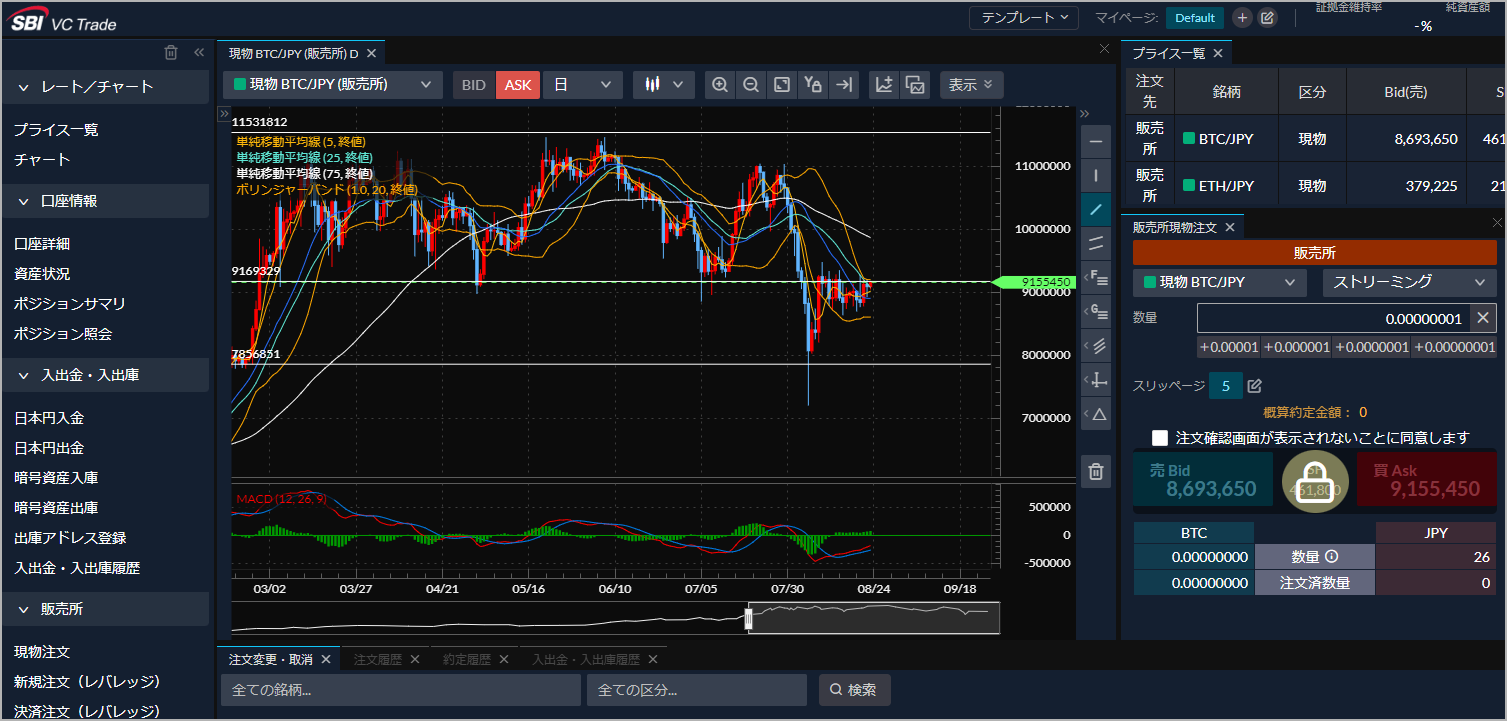Collapse the 口座情報 sidebar section
This screenshot has width=1507, height=721.
(x=105, y=201)
